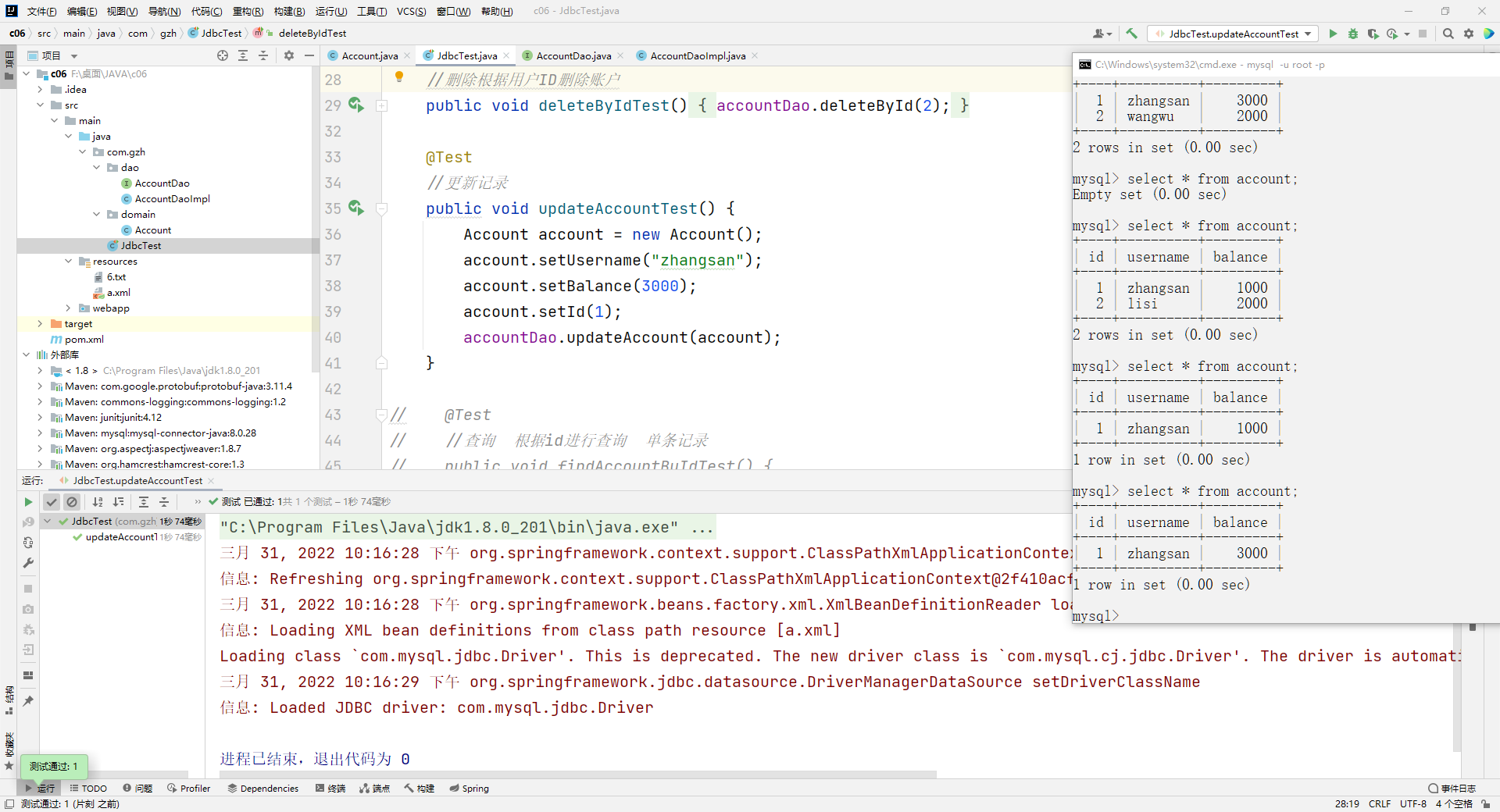Run updateAccountTest from gutter icon line 35
This screenshot has height=812, width=1500.
pyautogui.click(x=355, y=208)
